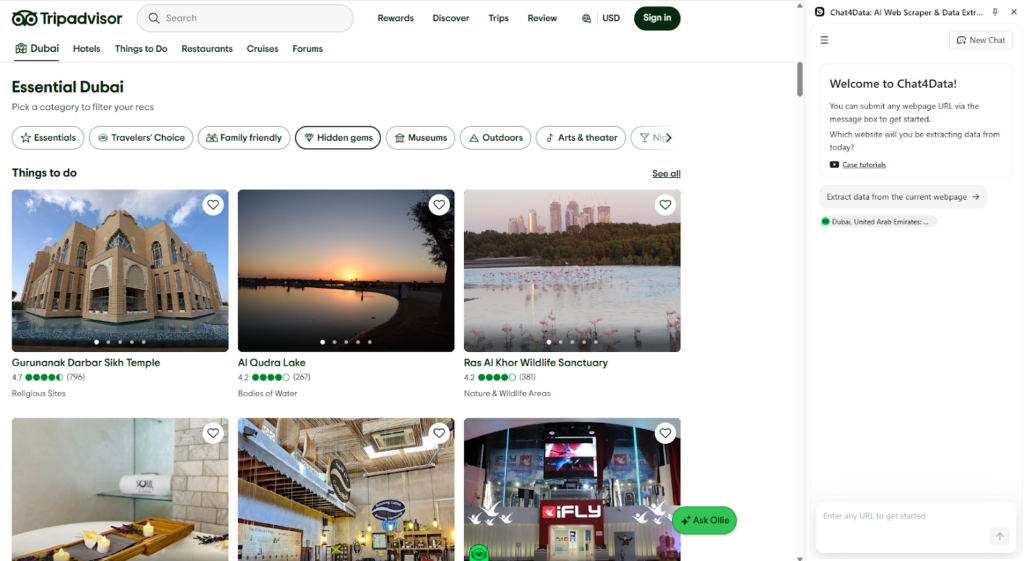This screenshot has height=561, width=1024.
Task: Favorite the spa bathtub photo card
Action: [x=213, y=433]
